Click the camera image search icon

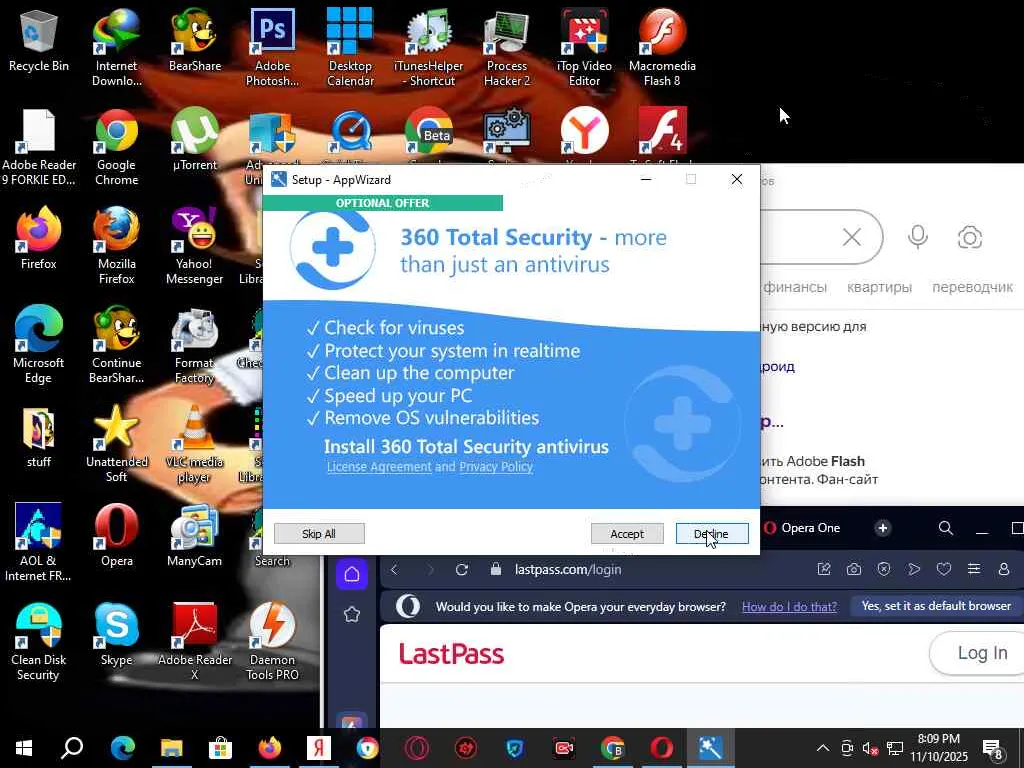970,237
